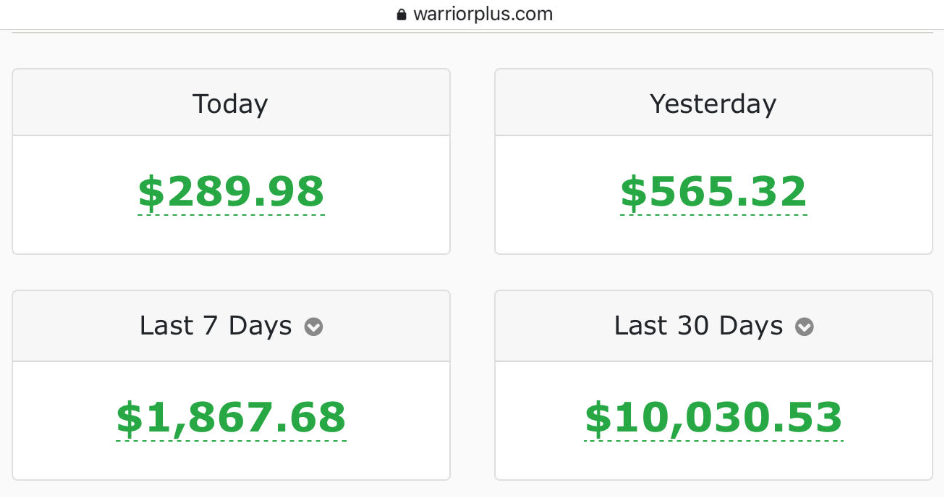The width and height of the screenshot is (944, 497).
Task: Expand the Last 7 Days dropdown arrow
Action: tap(314, 327)
